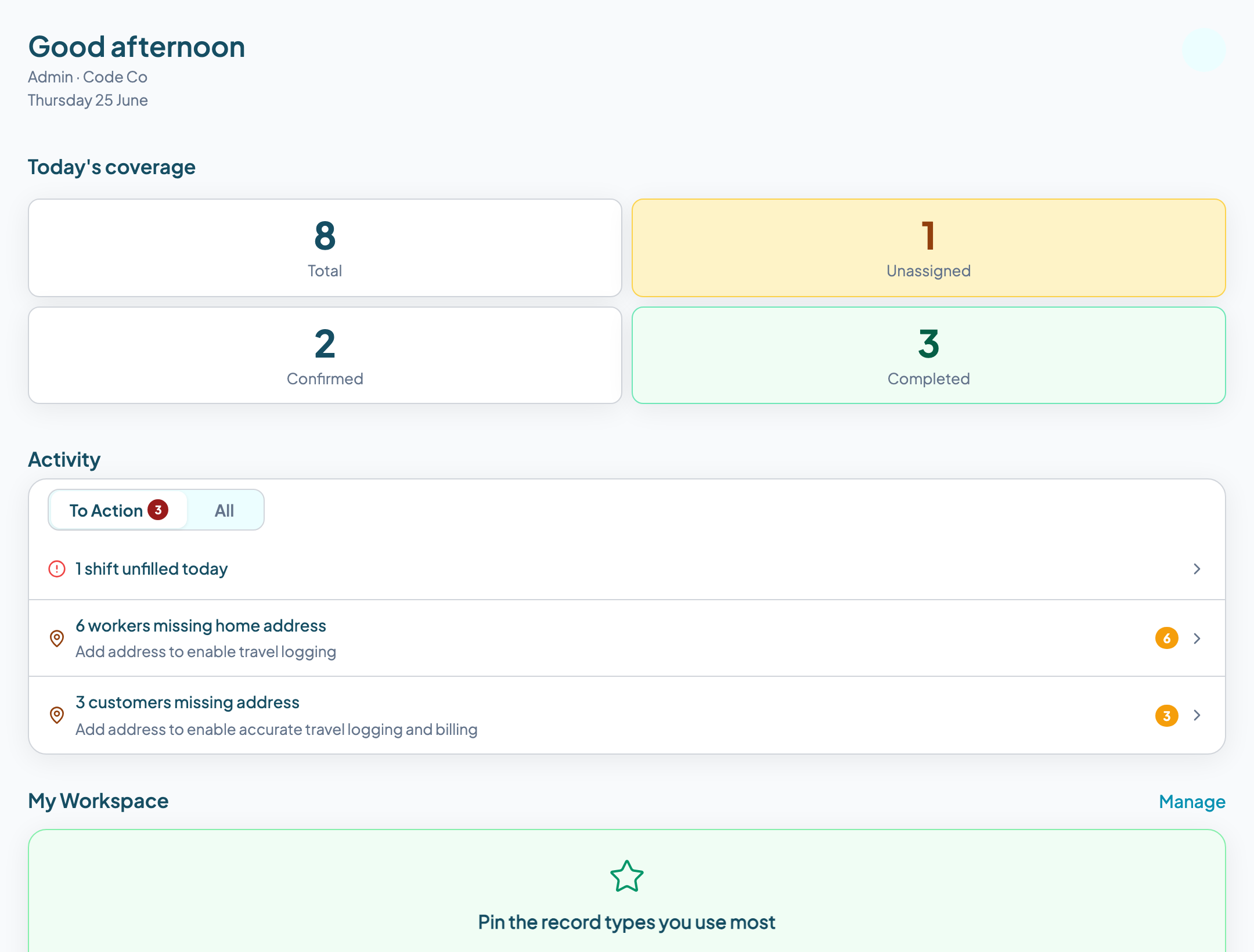Open the Total shifts card
This screenshot has height=952, width=1254.
coord(325,248)
